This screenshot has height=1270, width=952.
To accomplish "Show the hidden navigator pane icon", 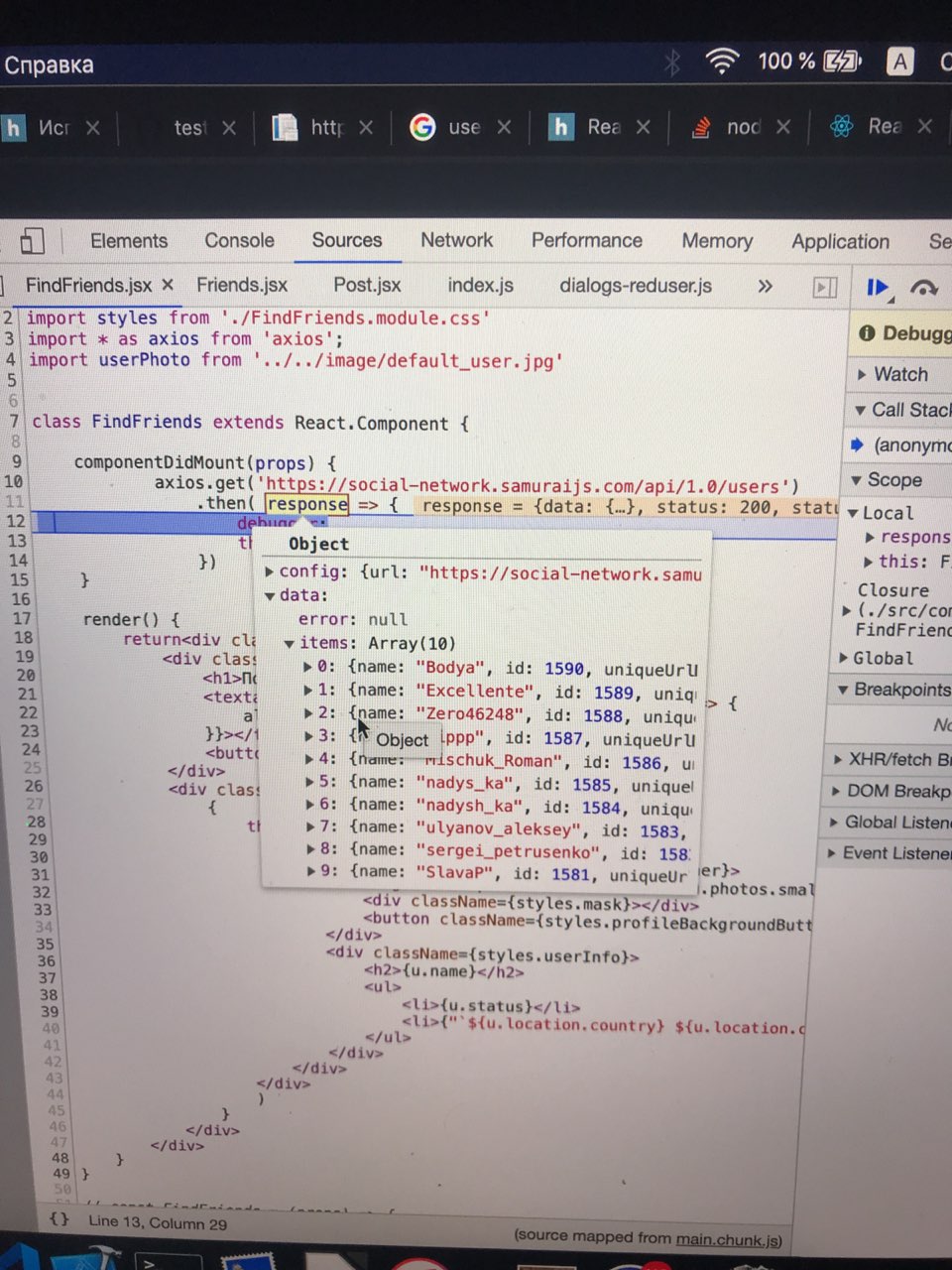I will coord(824,287).
